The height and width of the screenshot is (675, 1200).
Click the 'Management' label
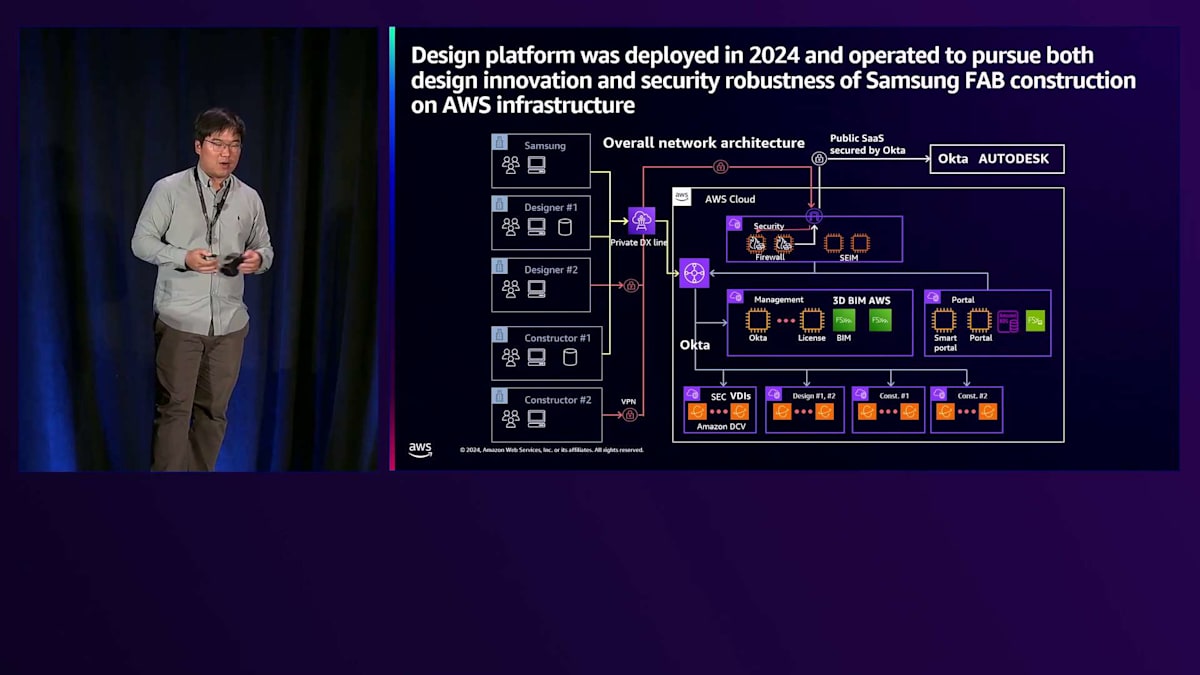[778, 299]
